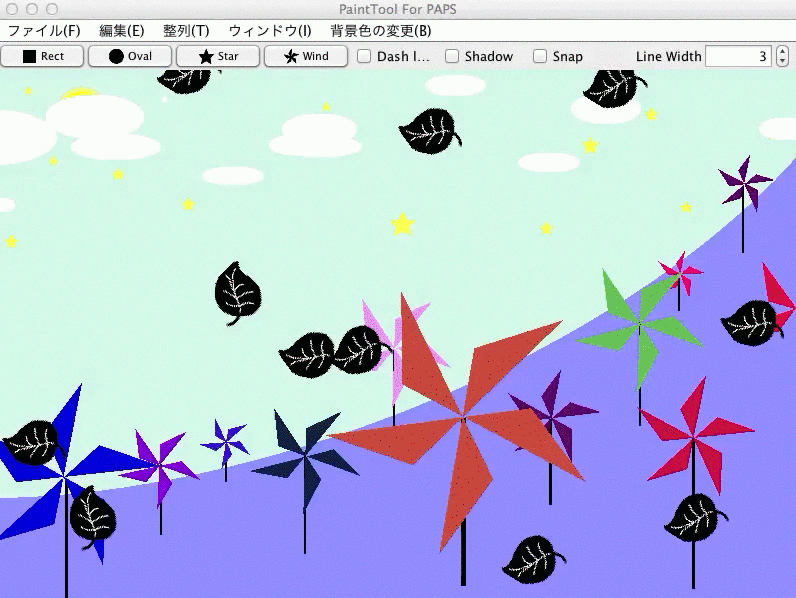
Task: Open the ファイル(F) menu
Action: point(44,30)
